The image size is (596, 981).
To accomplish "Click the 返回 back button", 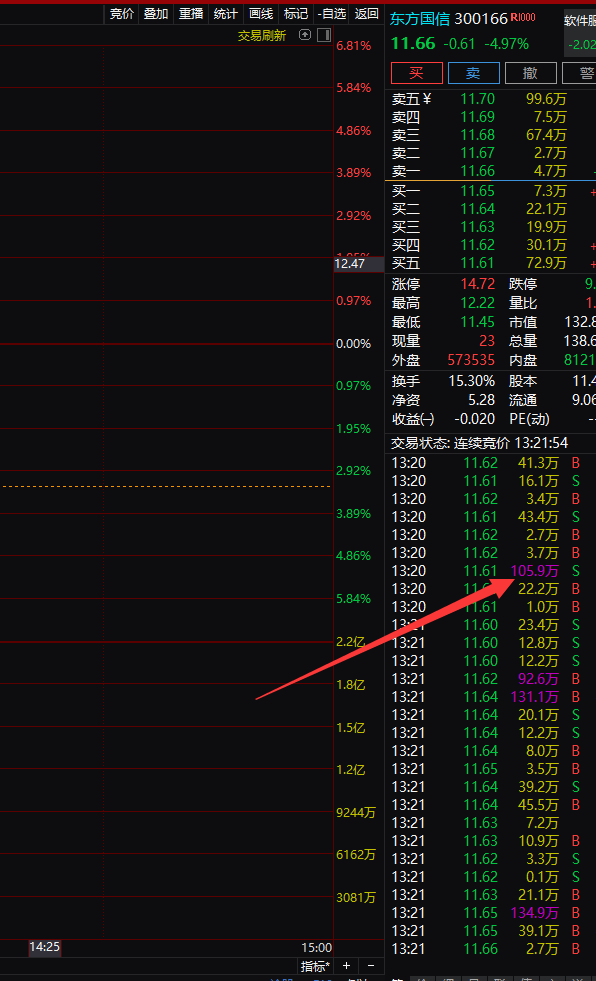I will coord(366,14).
